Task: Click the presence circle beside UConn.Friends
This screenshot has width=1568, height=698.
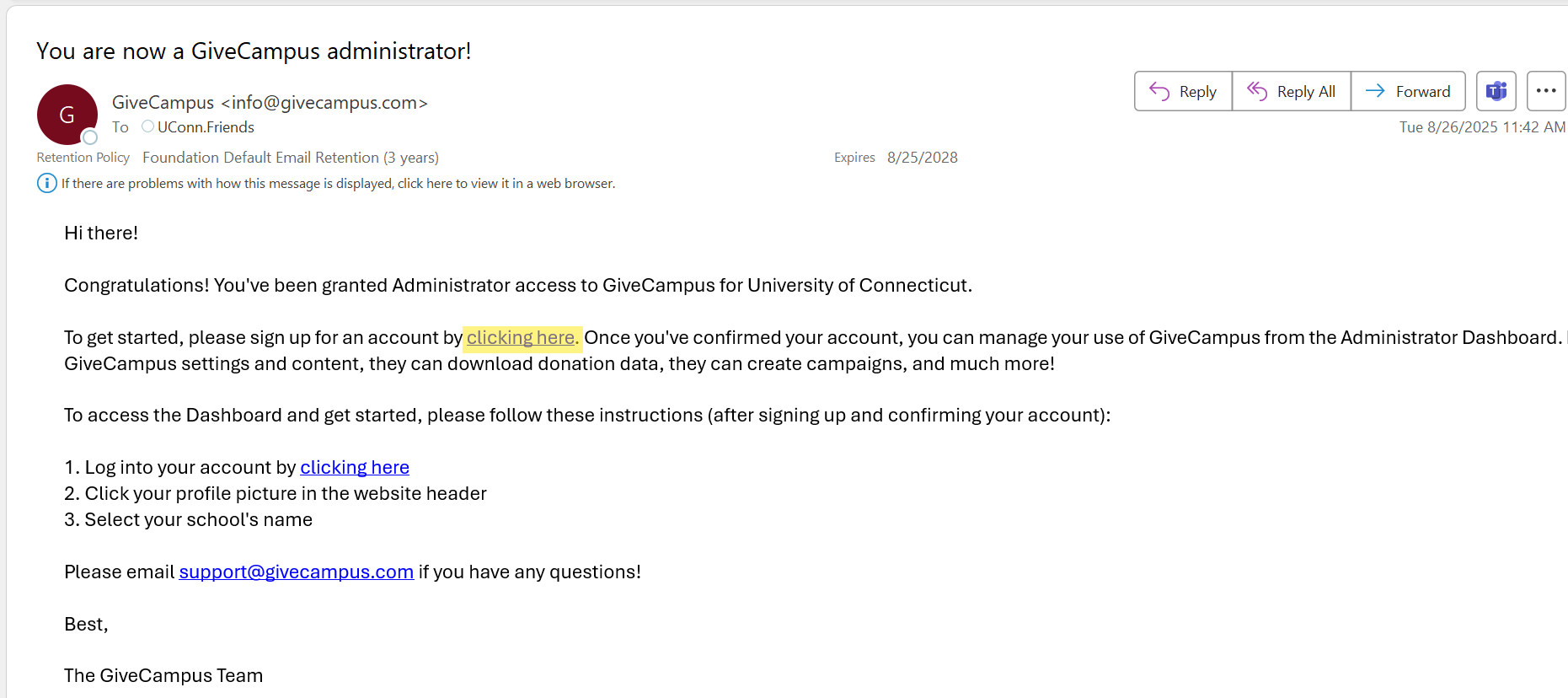Action: tap(148, 126)
